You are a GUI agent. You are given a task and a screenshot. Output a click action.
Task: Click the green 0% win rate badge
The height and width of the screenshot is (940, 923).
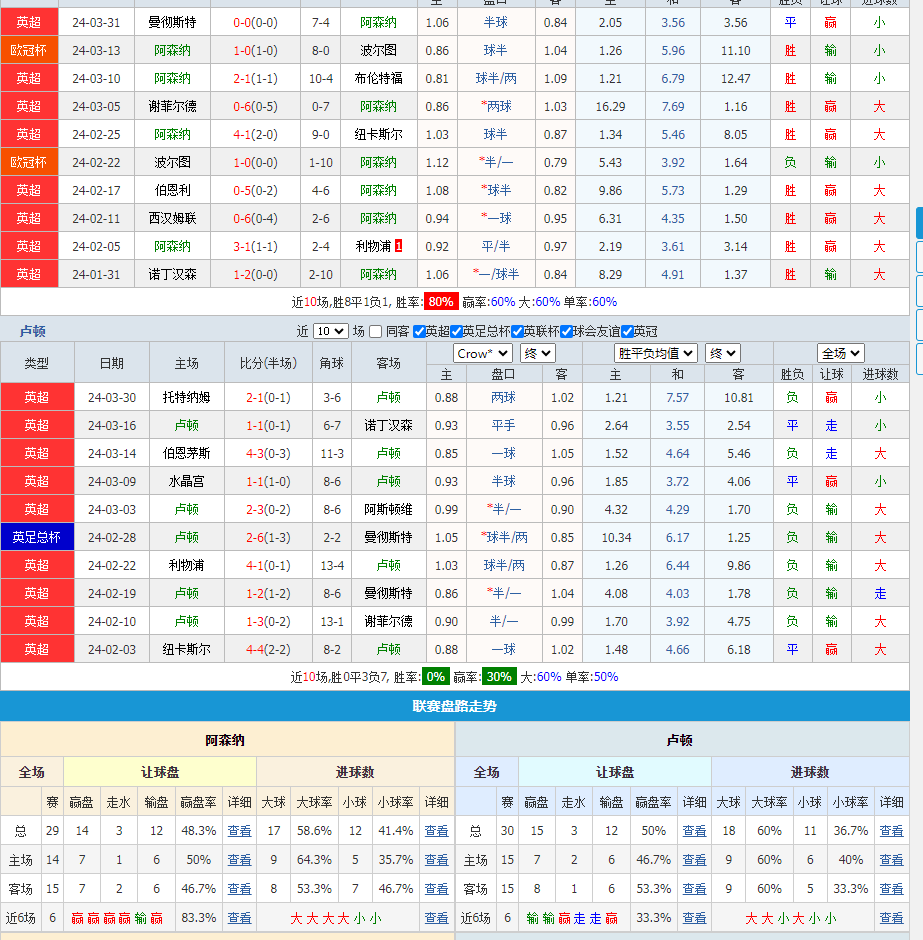tap(435, 677)
